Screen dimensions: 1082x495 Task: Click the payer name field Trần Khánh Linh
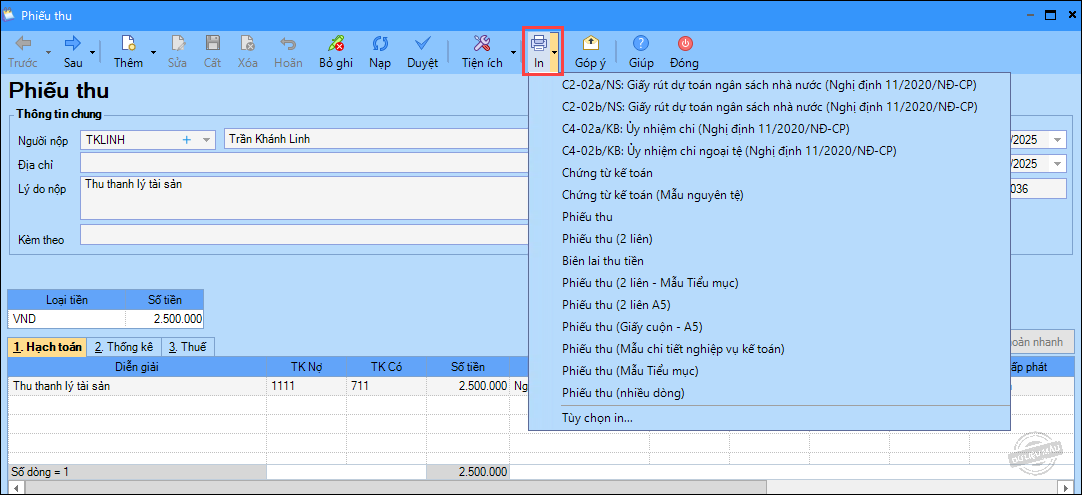376,139
